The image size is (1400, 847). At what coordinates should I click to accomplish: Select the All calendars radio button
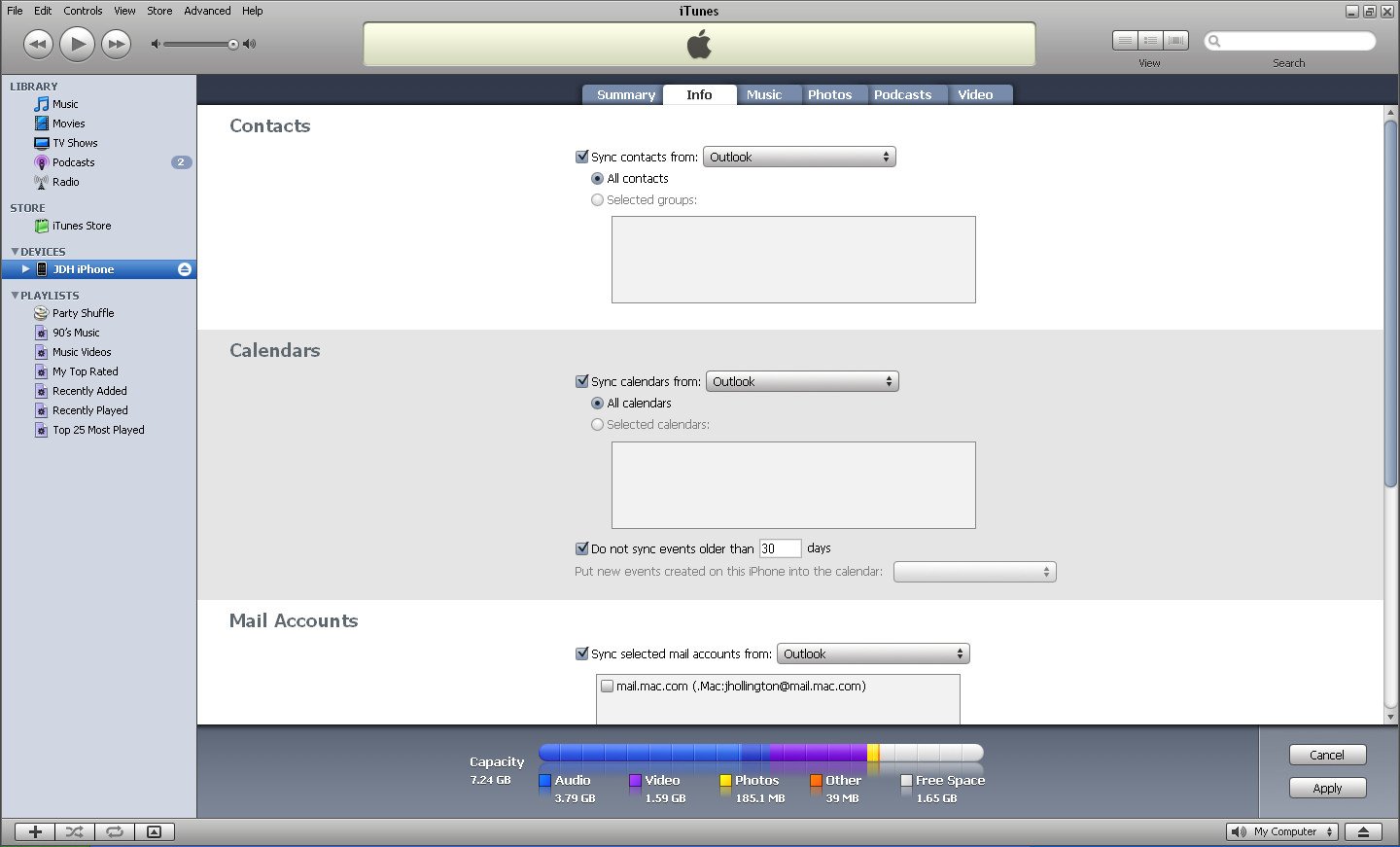[x=597, y=404]
